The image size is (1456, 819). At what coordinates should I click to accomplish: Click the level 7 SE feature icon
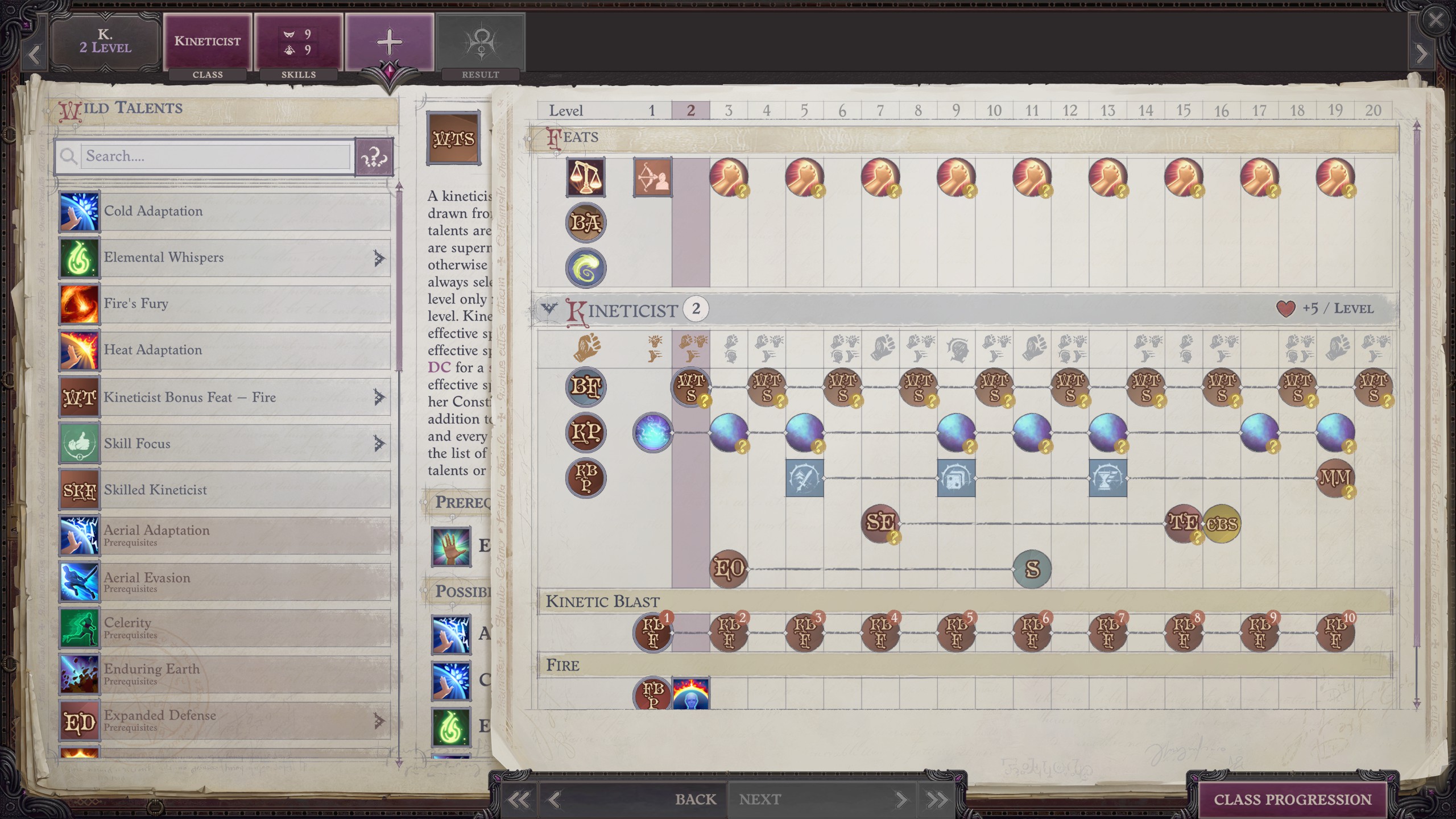click(880, 523)
